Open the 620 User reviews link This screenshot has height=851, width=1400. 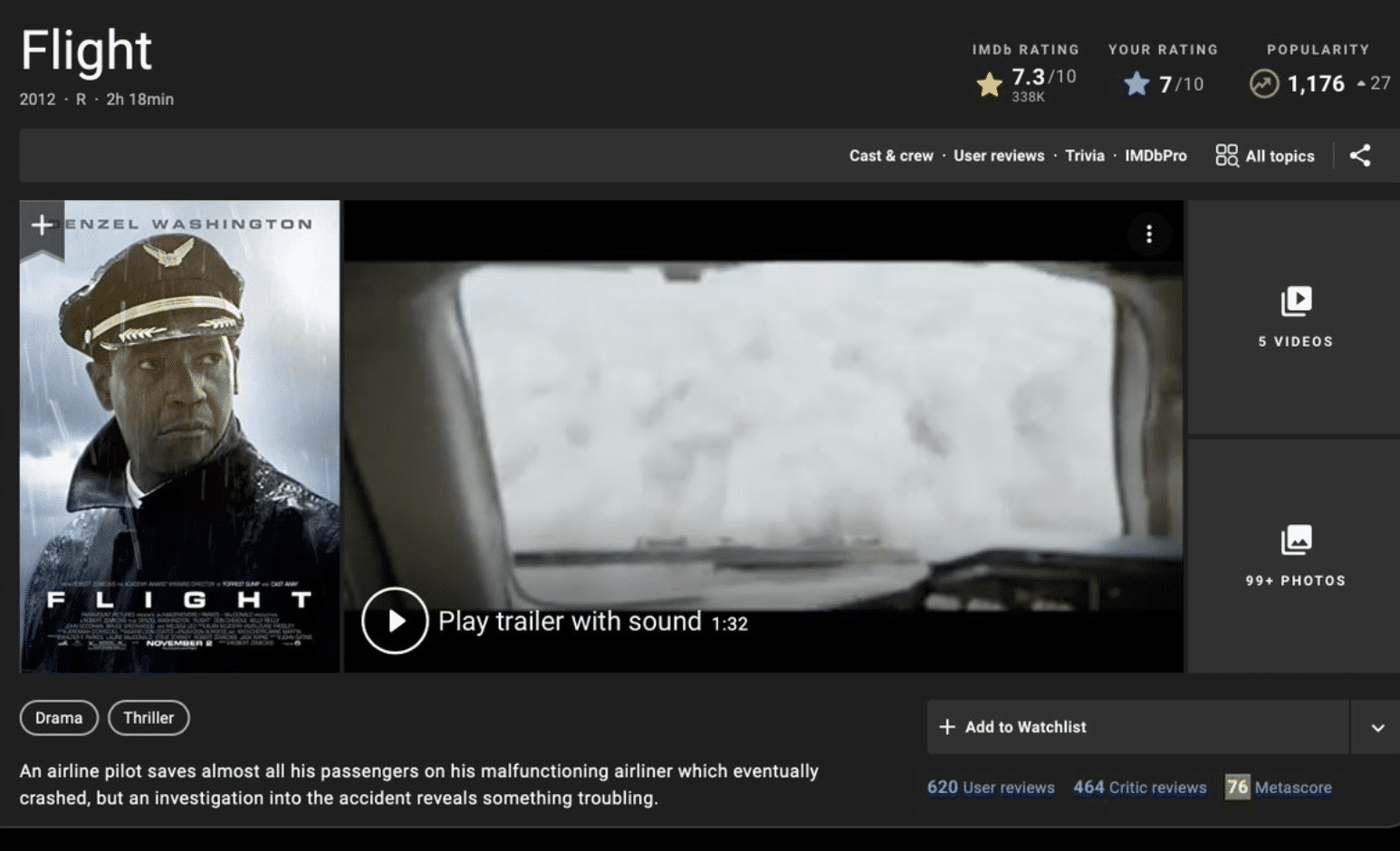click(991, 788)
